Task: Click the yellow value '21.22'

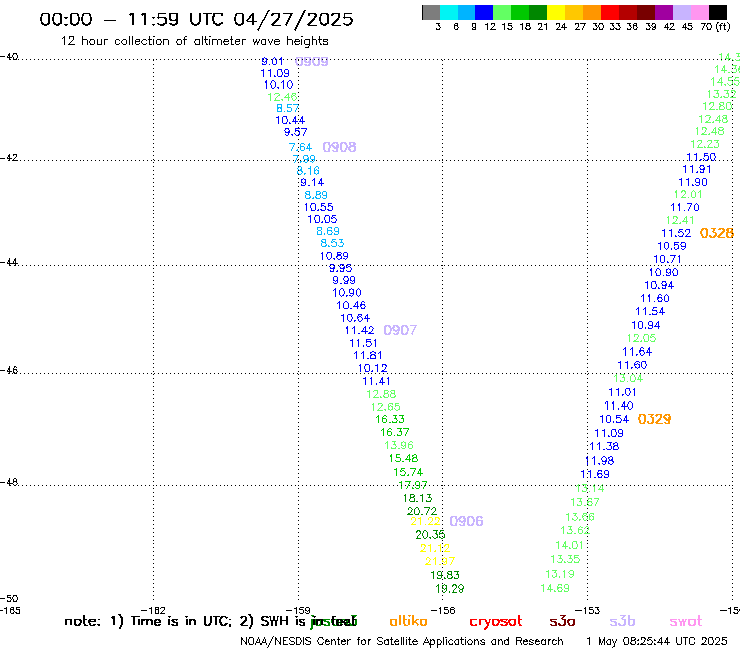Action: [x=426, y=521]
